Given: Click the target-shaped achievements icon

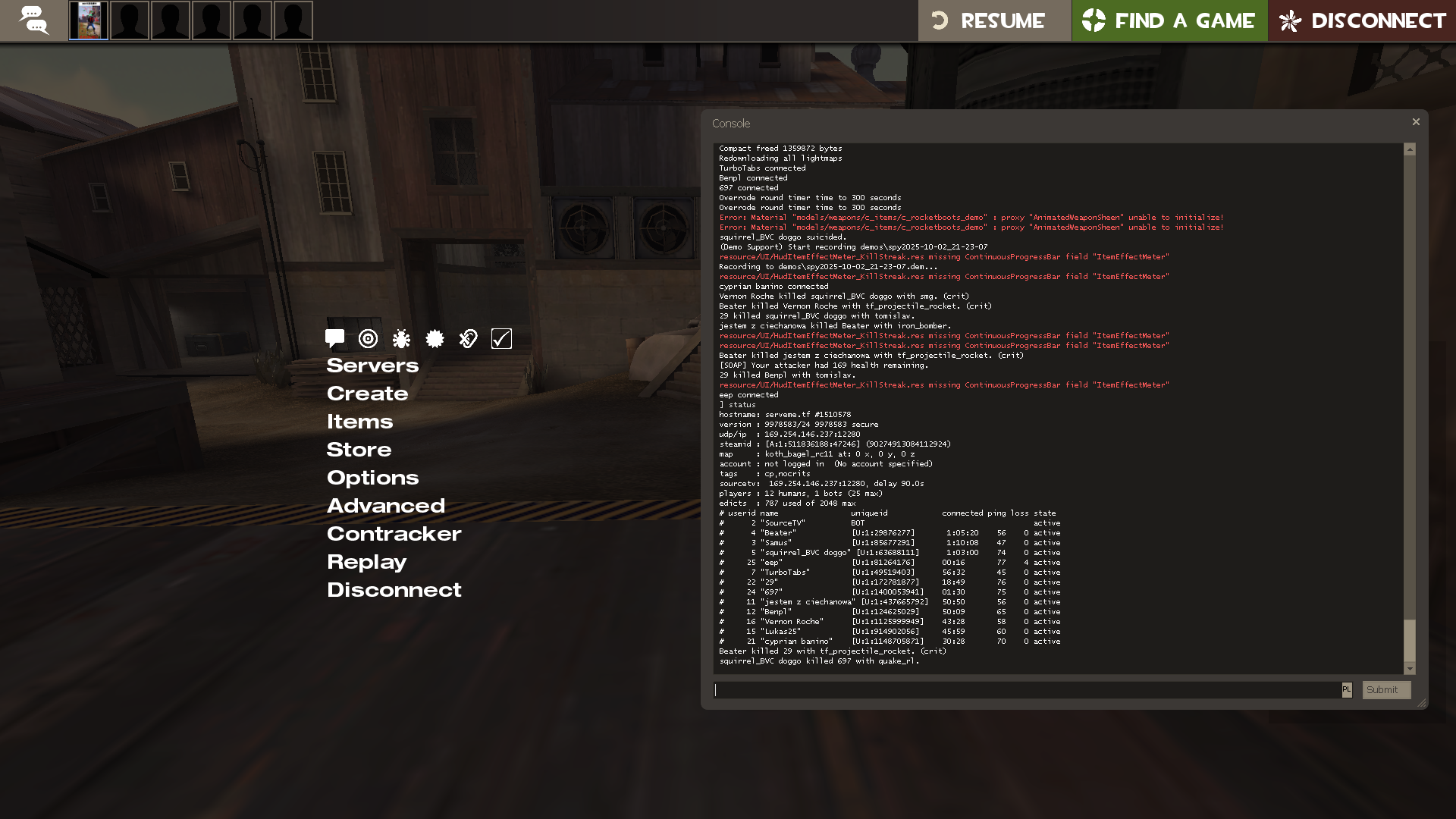Looking at the screenshot, I should (368, 338).
